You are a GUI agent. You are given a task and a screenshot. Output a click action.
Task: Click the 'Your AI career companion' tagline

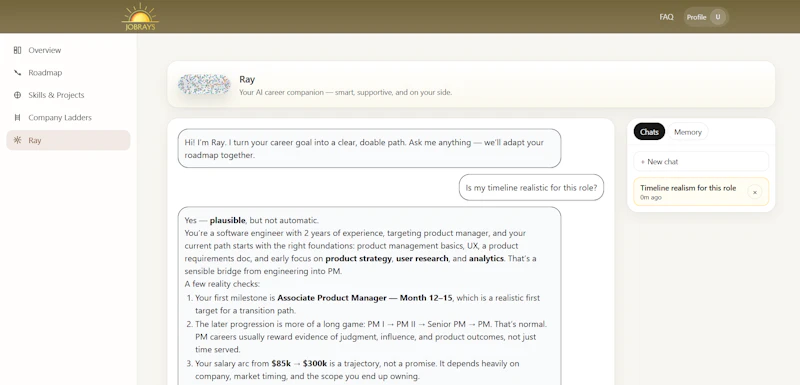point(345,92)
